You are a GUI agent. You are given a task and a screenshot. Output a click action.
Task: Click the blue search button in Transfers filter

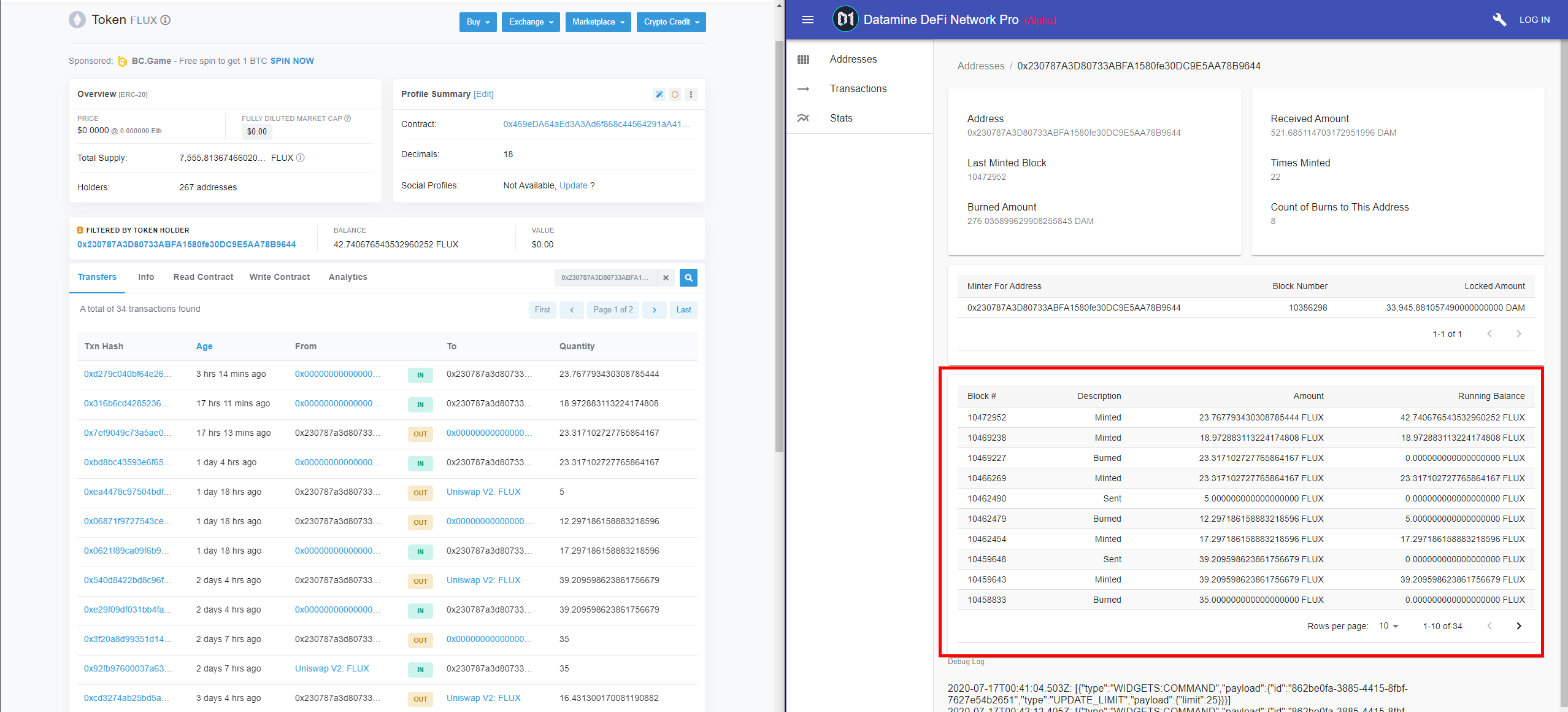point(688,277)
